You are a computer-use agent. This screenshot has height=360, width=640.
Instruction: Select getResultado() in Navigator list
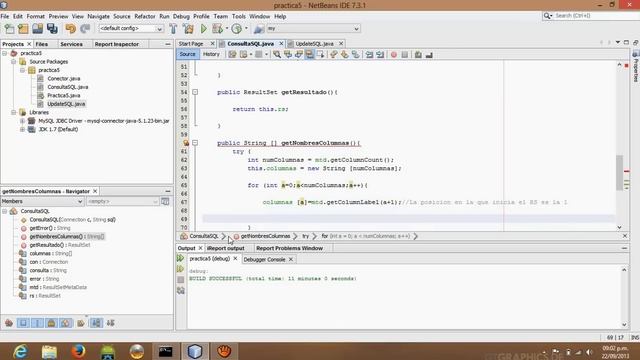pos(60,245)
